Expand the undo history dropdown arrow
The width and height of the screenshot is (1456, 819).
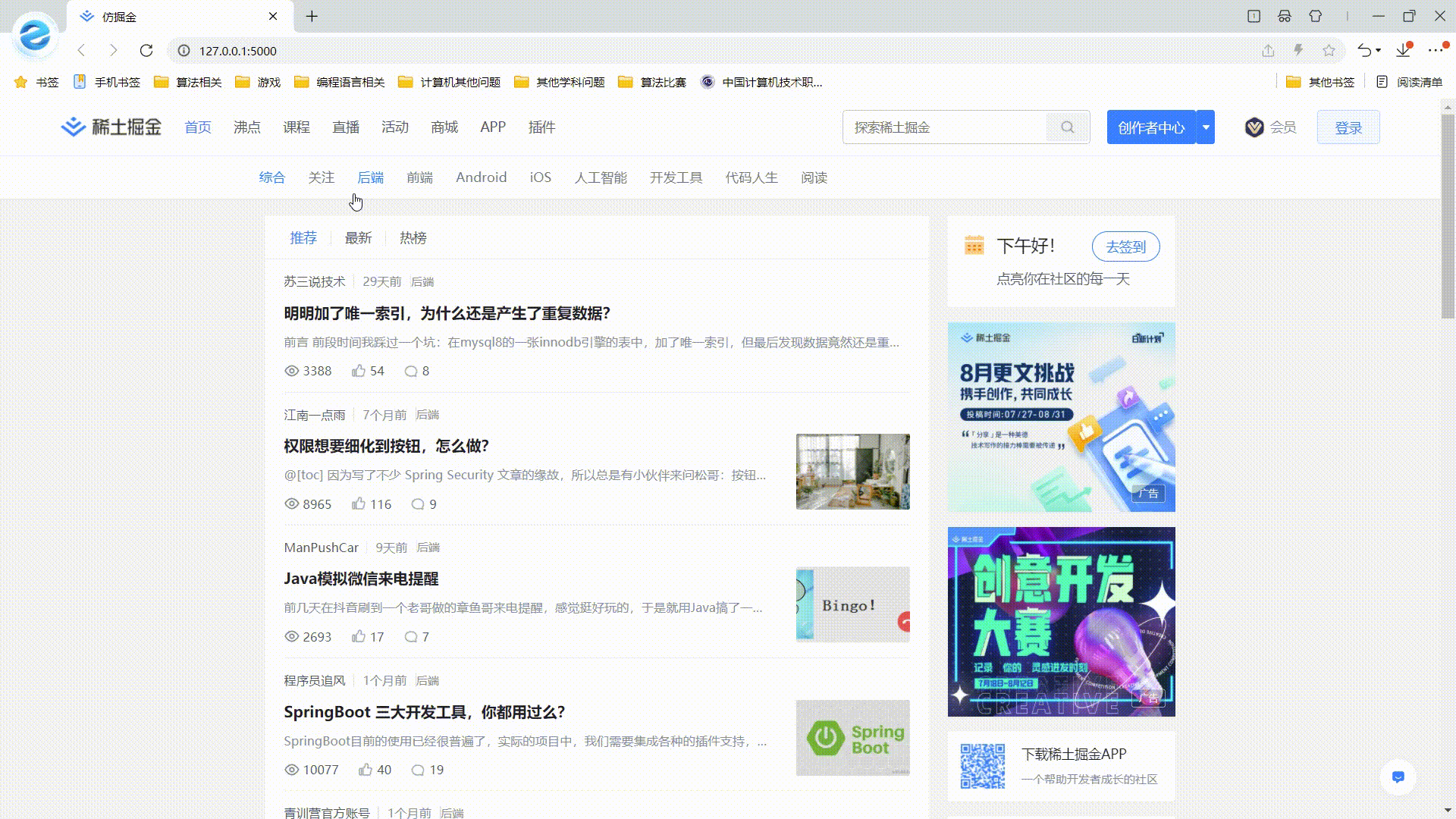coord(1378,51)
